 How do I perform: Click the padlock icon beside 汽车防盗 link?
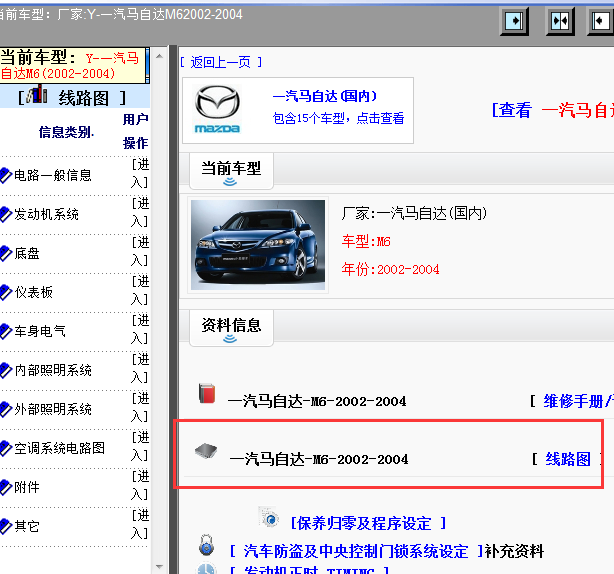pyautogui.click(x=206, y=545)
